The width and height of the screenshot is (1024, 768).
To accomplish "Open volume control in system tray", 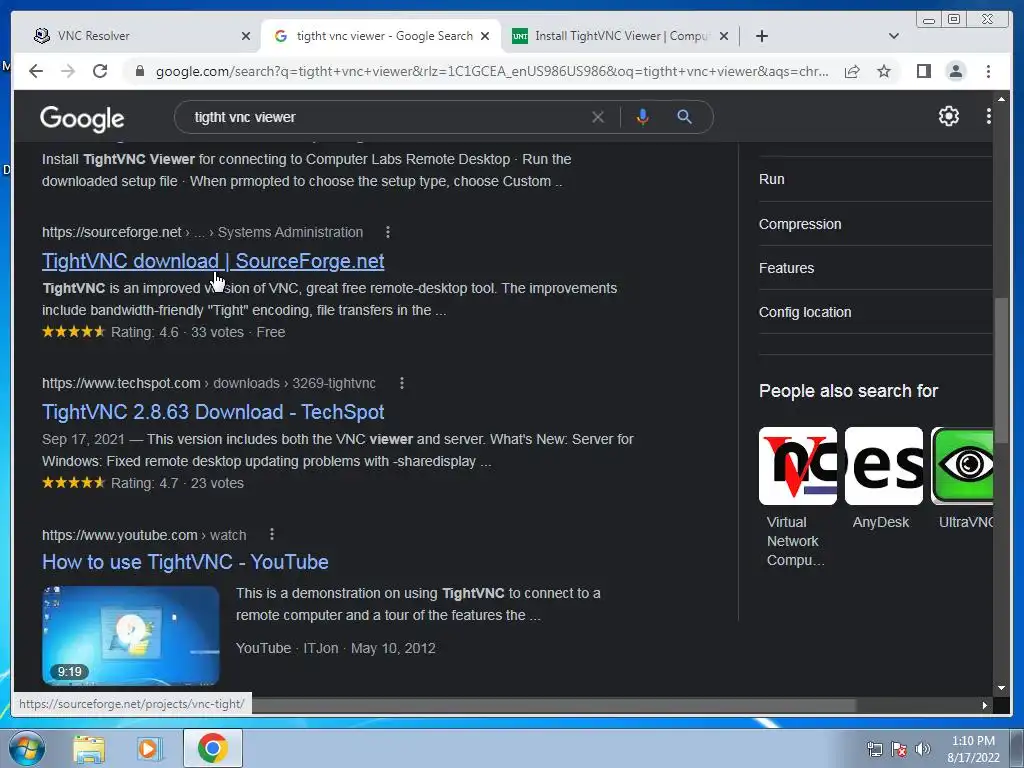I will tap(923, 749).
